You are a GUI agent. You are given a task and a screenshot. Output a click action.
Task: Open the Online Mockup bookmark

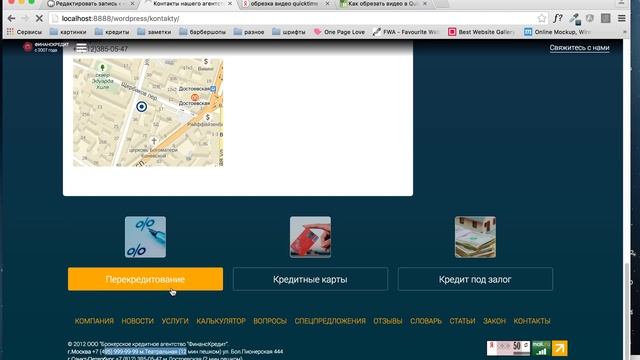[558, 32]
